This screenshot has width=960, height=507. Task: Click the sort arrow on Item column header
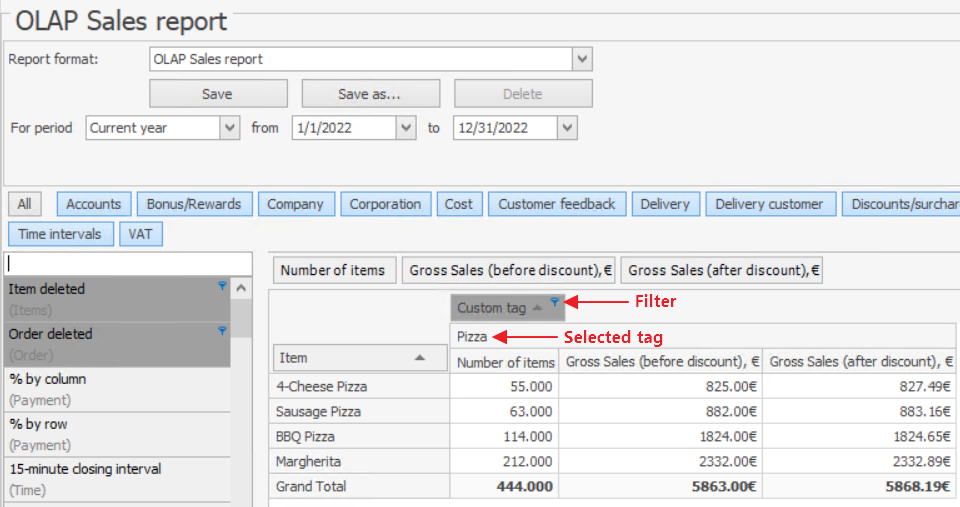coord(419,357)
